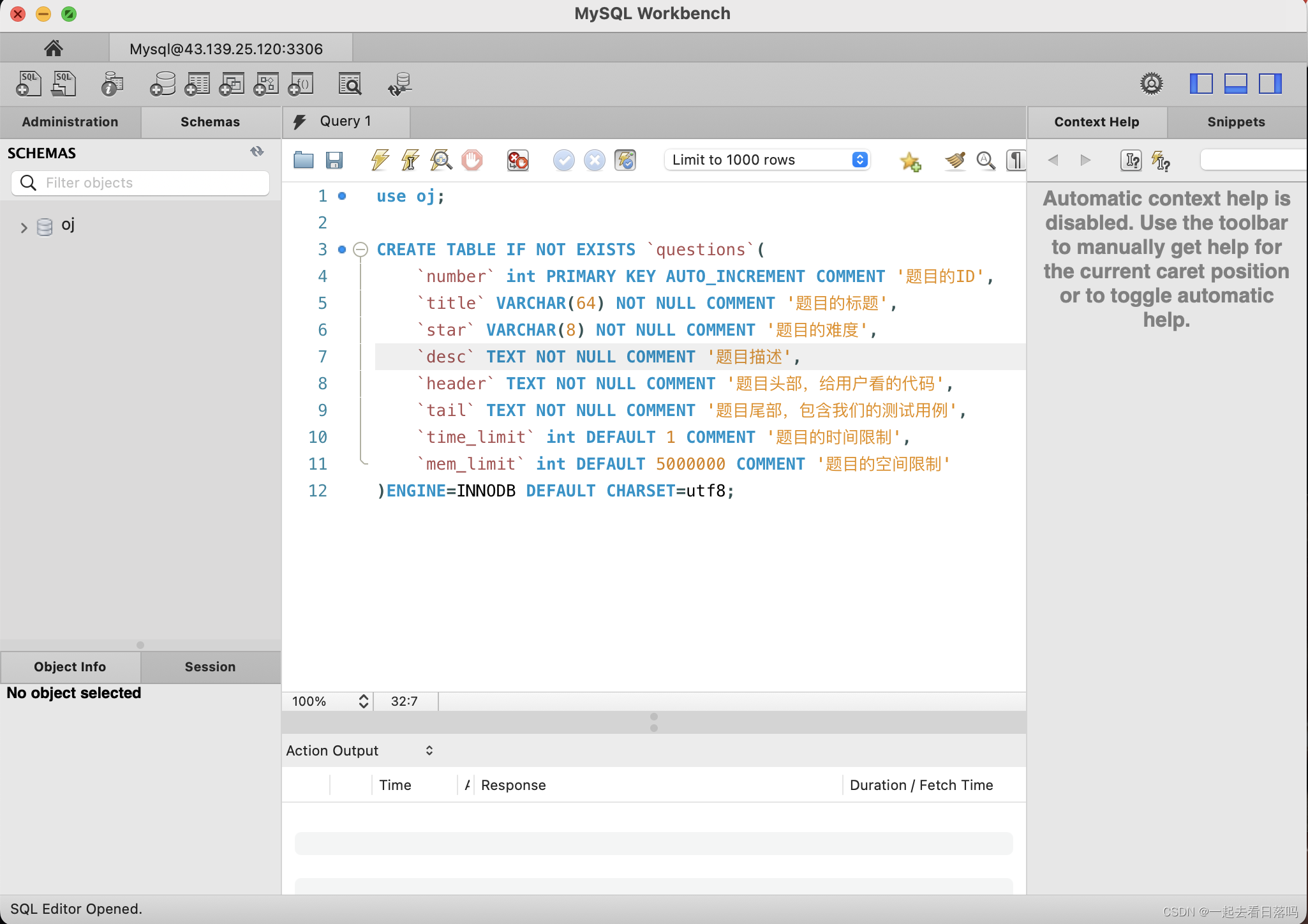Click the 5000000 default value
Screen dimensions: 1308x924
[690, 464]
